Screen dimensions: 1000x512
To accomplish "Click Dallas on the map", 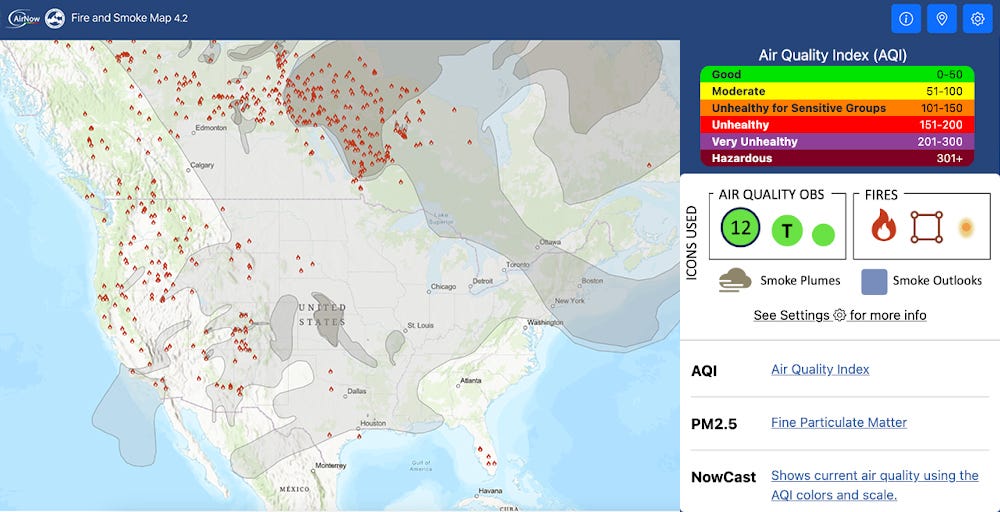I will [x=356, y=391].
